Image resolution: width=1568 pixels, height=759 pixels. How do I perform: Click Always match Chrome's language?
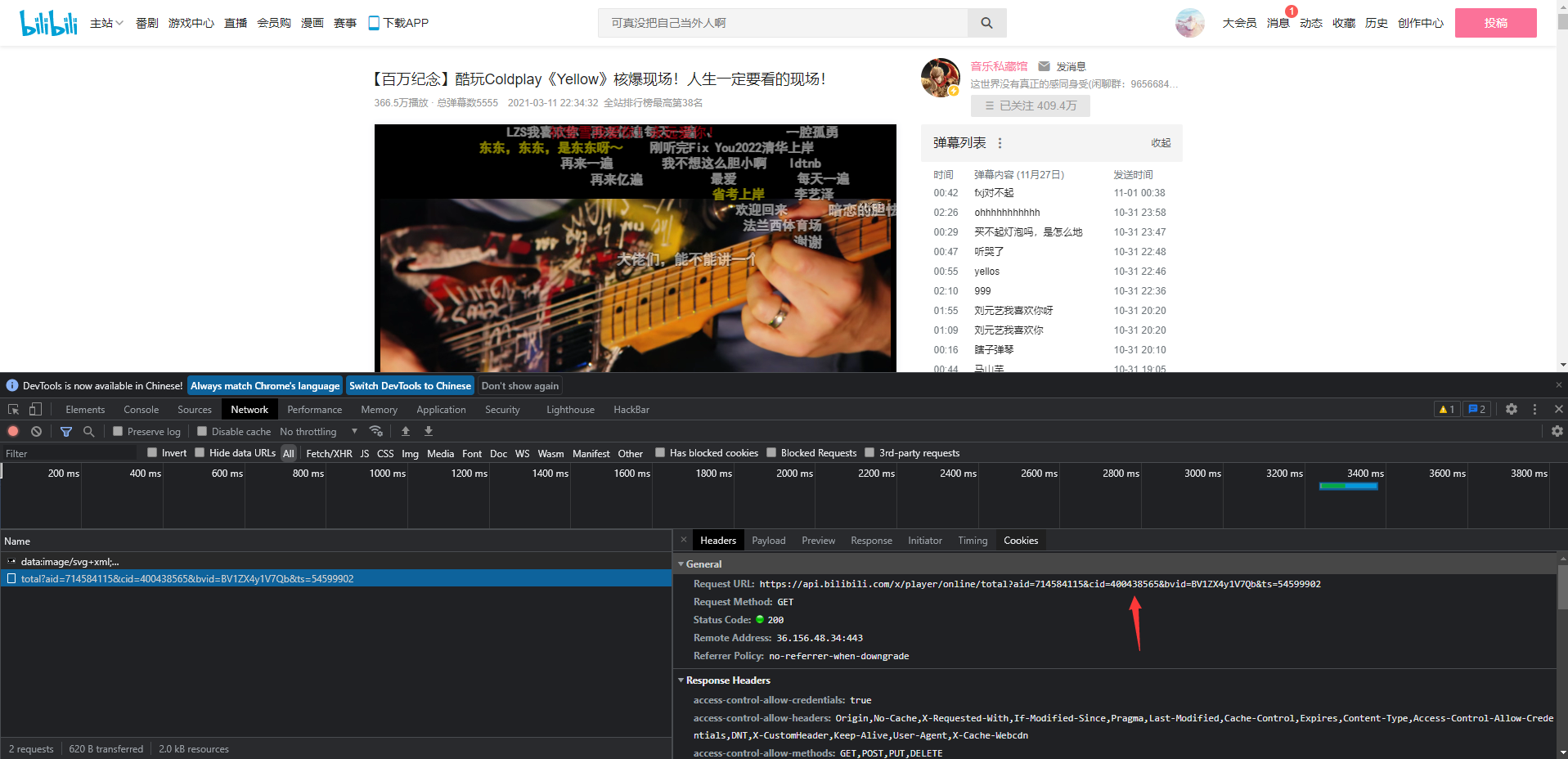(265, 385)
